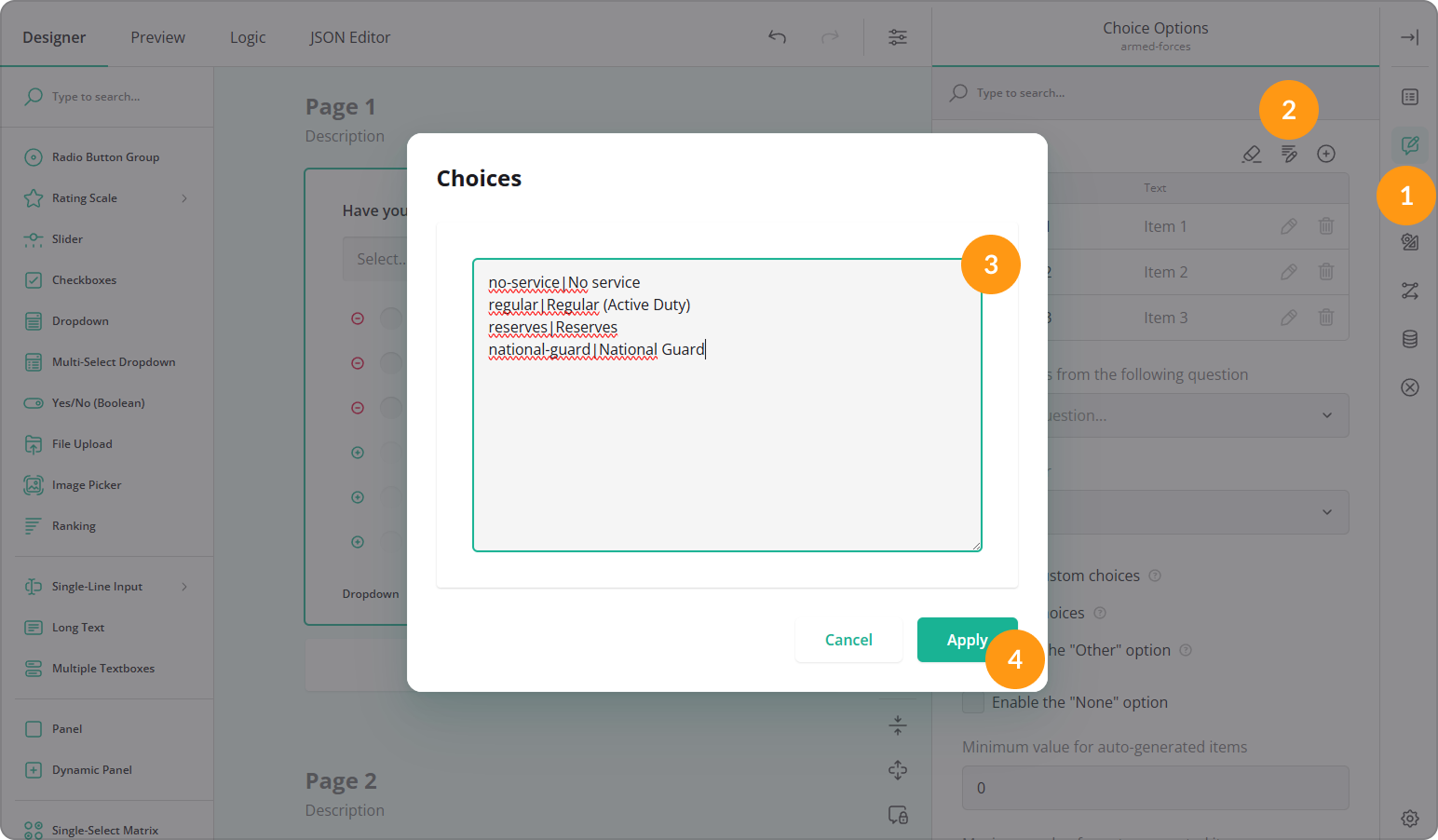The image size is (1438, 840).
Task: Add a choice with the plus icon
Action: pyautogui.click(x=1326, y=154)
